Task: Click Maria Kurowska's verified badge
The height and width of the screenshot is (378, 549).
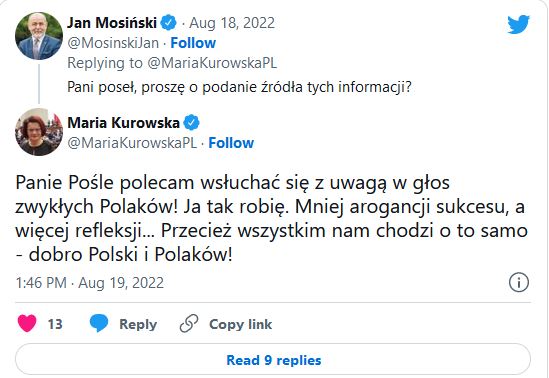Action: point(192,123)
